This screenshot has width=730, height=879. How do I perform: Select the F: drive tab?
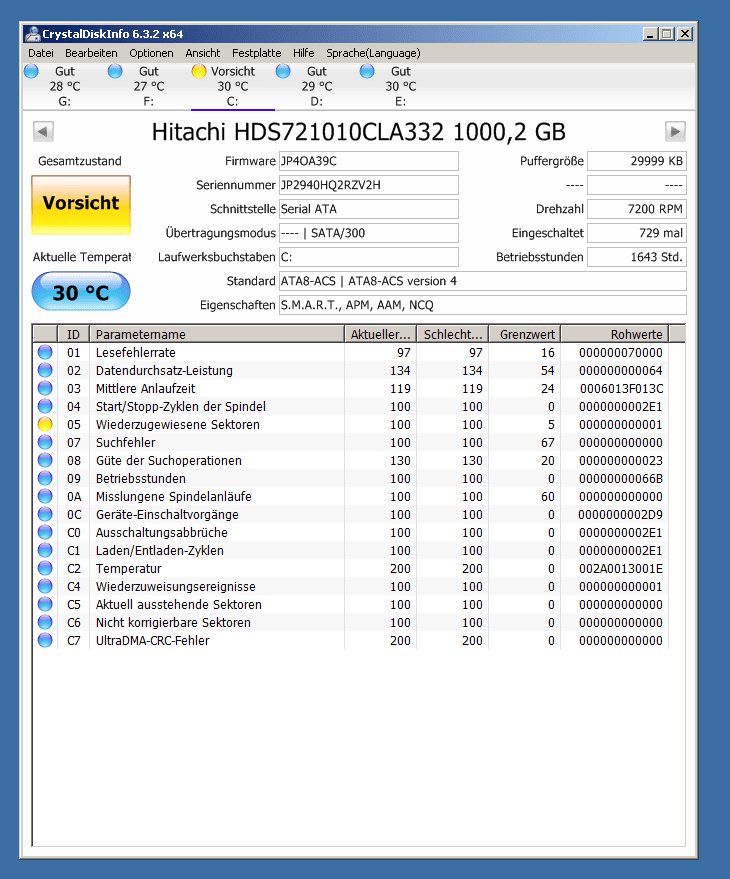(x=149, y=86)
